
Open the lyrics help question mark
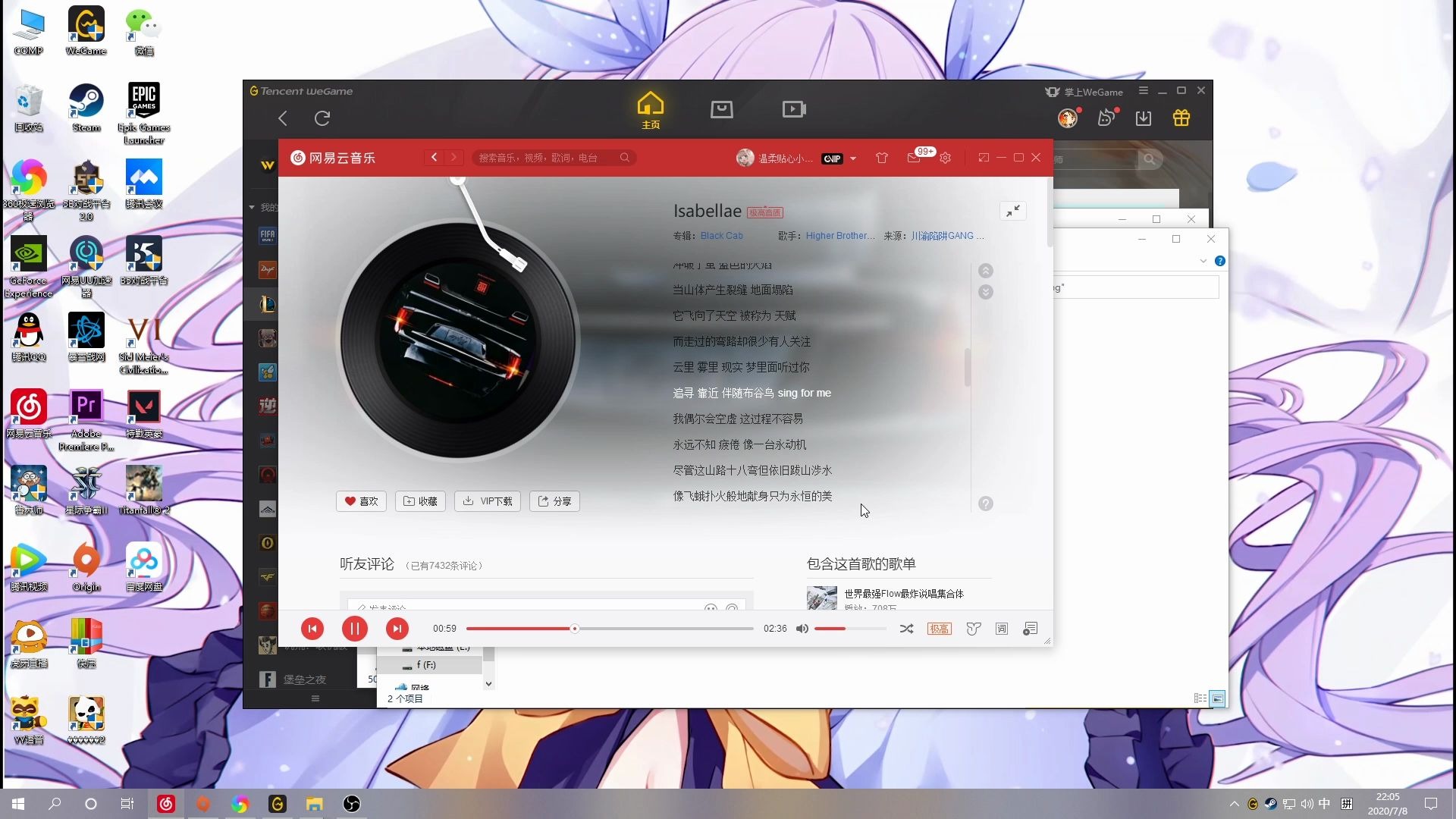click(x=985, y=504)
